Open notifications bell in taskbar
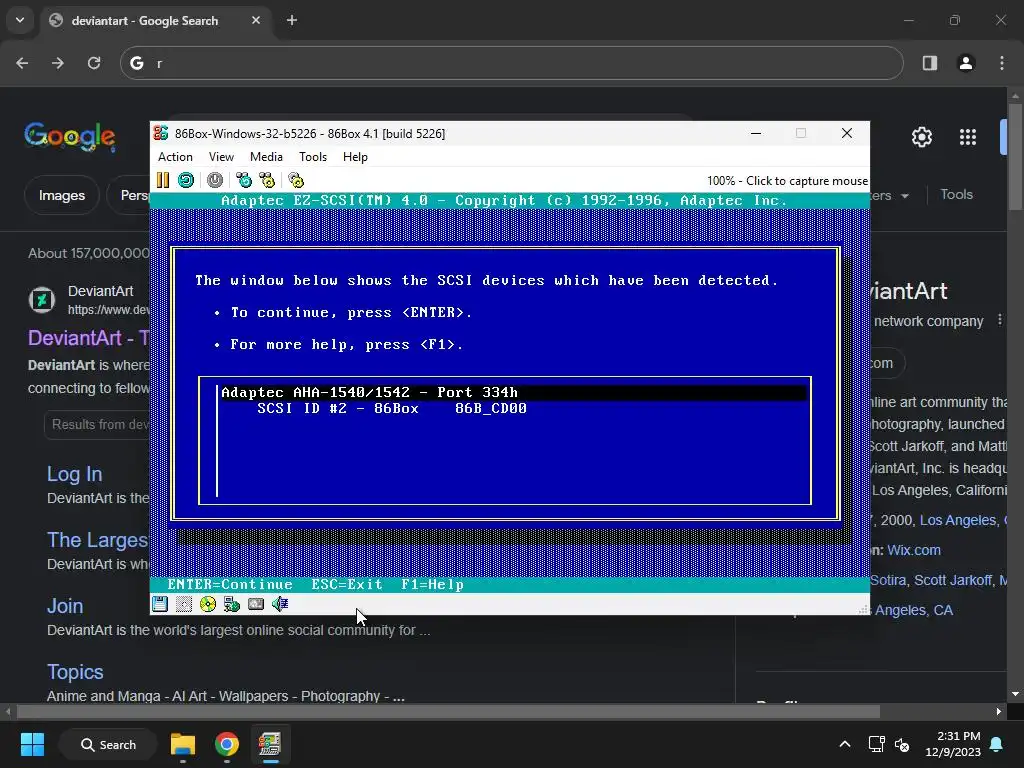This screenshot has width=1024, height=768. [x=997, y=744]
